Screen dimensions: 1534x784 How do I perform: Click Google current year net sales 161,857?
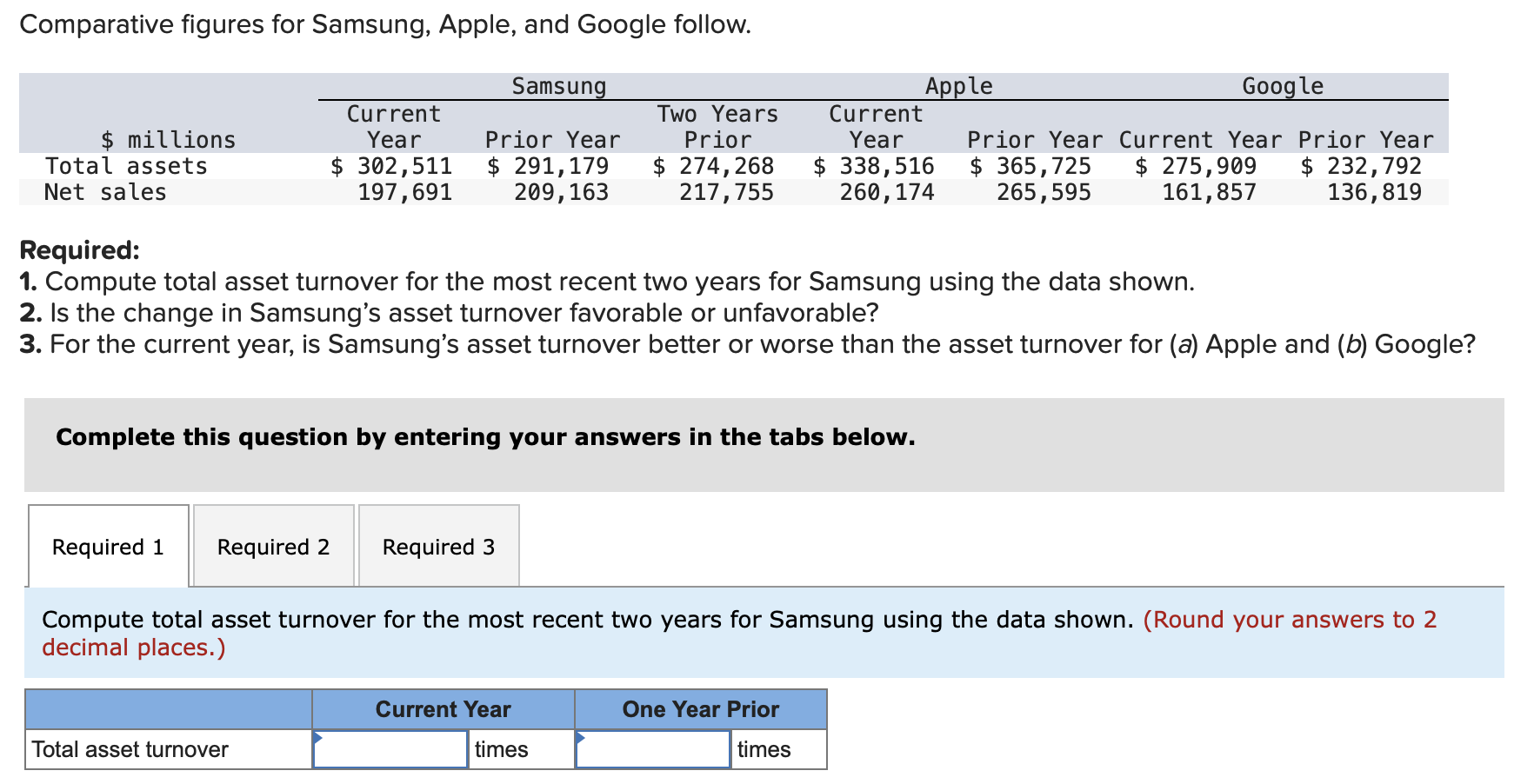point(1209,192)
